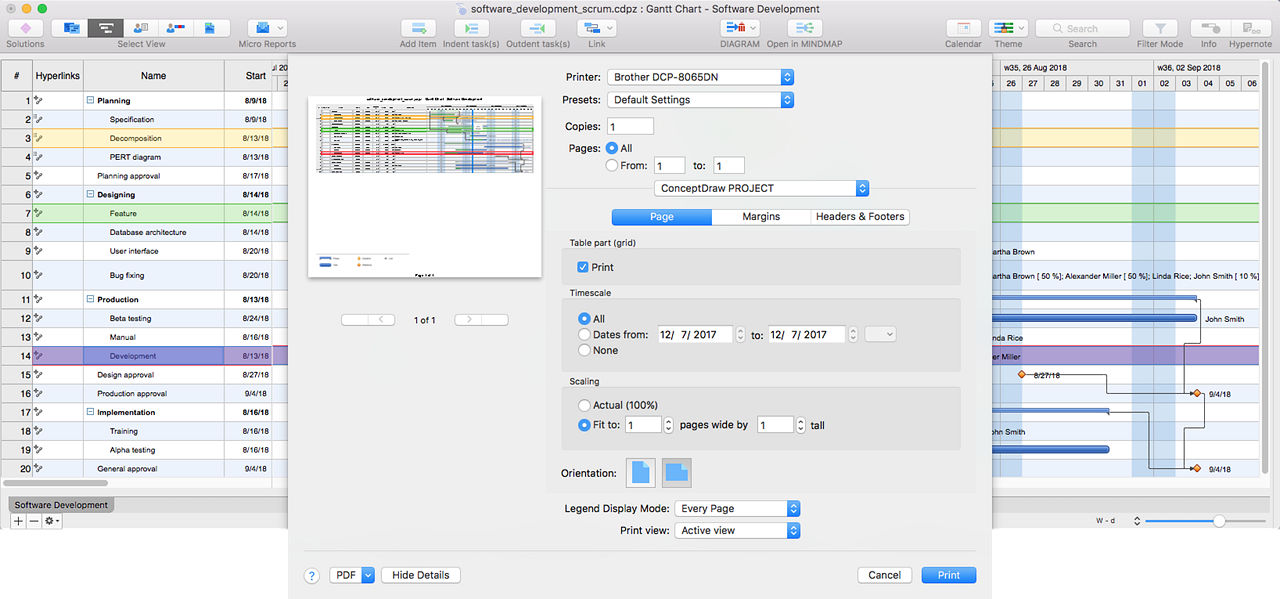Viewport: 1280px width, 599px height.
Task: Select Scaling Fit to radio button
Action: [x=585, y=425]
